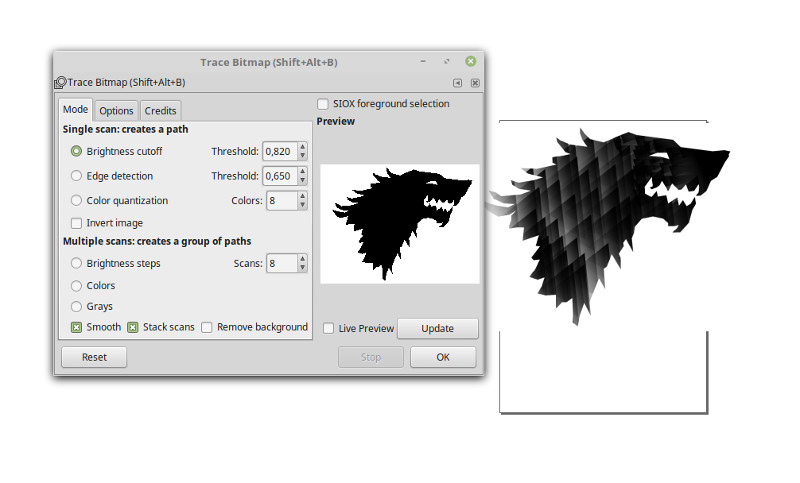The image size is (800, 483).
Task: Open the Credits tab
Action: point(160,111)
